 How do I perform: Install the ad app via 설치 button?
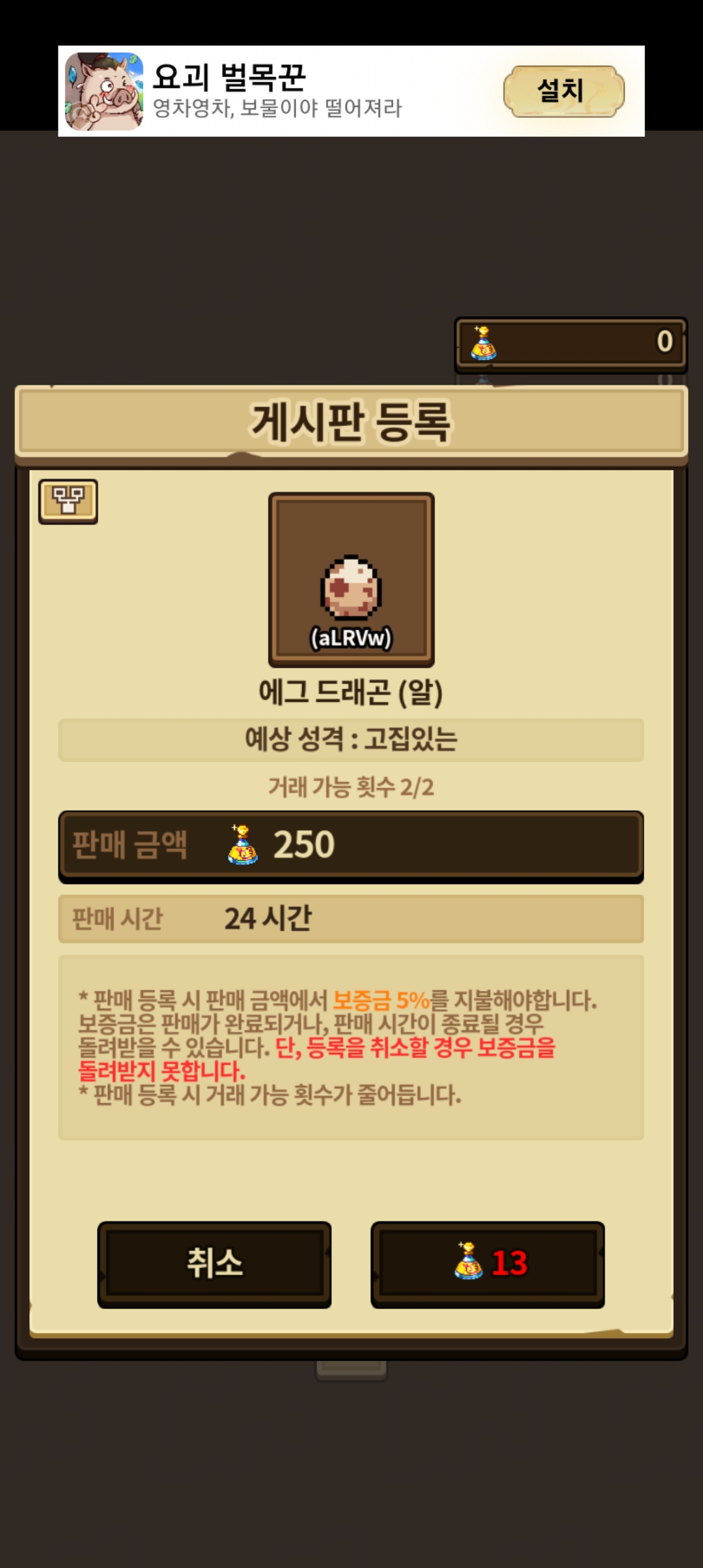pos(564,91)
